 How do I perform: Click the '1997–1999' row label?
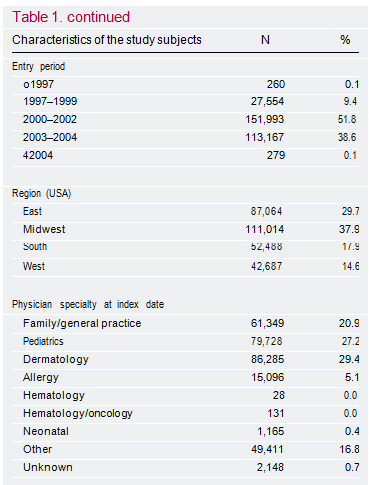(x=50, y=101)
